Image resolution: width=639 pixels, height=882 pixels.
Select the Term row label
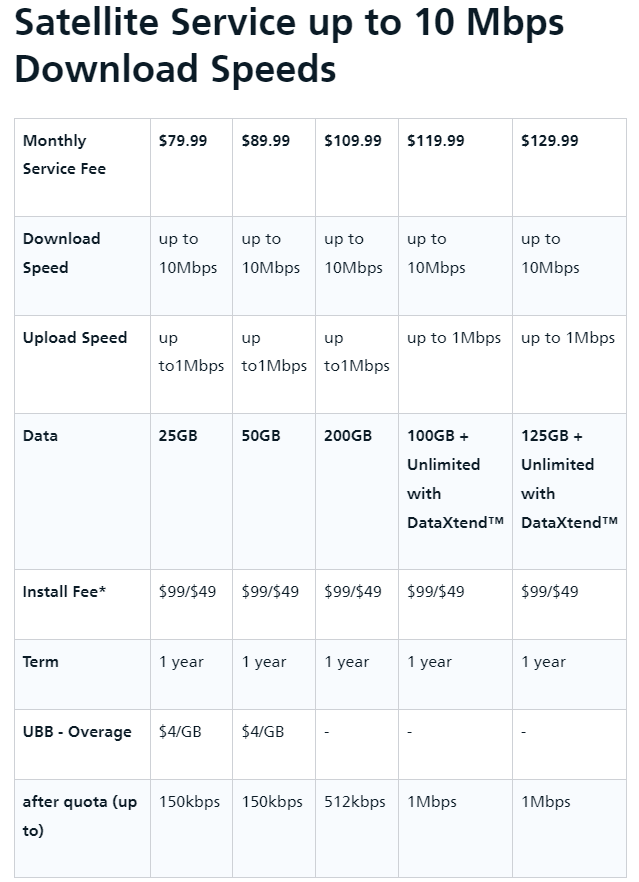pyautogui.click(x=40, y=662)
